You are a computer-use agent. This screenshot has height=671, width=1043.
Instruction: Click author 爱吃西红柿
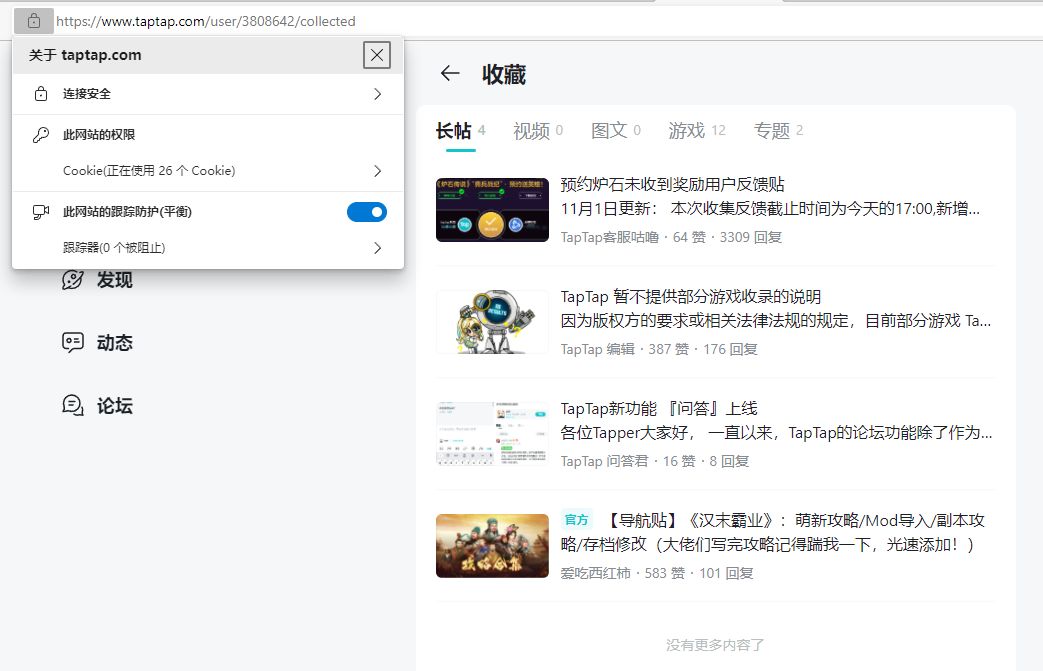click(595, 573)
